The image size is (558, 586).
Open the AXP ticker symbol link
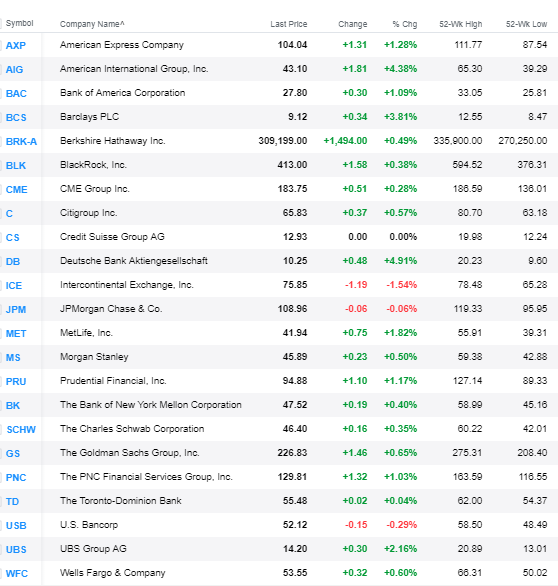click(x=16, y=46)
